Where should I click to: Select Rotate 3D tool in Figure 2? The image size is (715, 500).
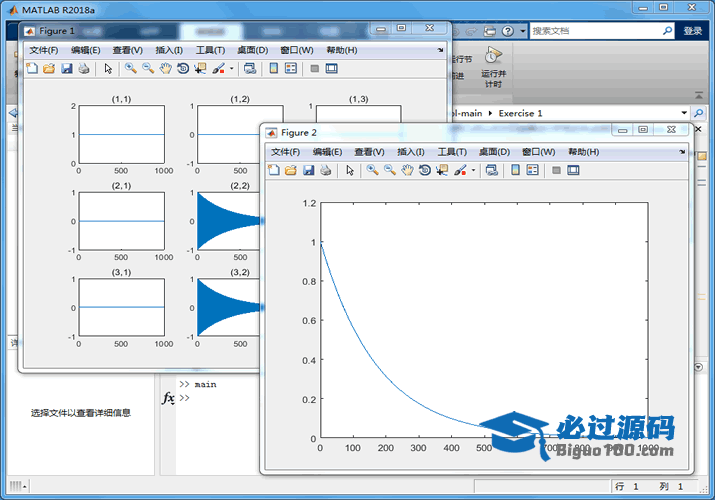[x=425, y=170]
